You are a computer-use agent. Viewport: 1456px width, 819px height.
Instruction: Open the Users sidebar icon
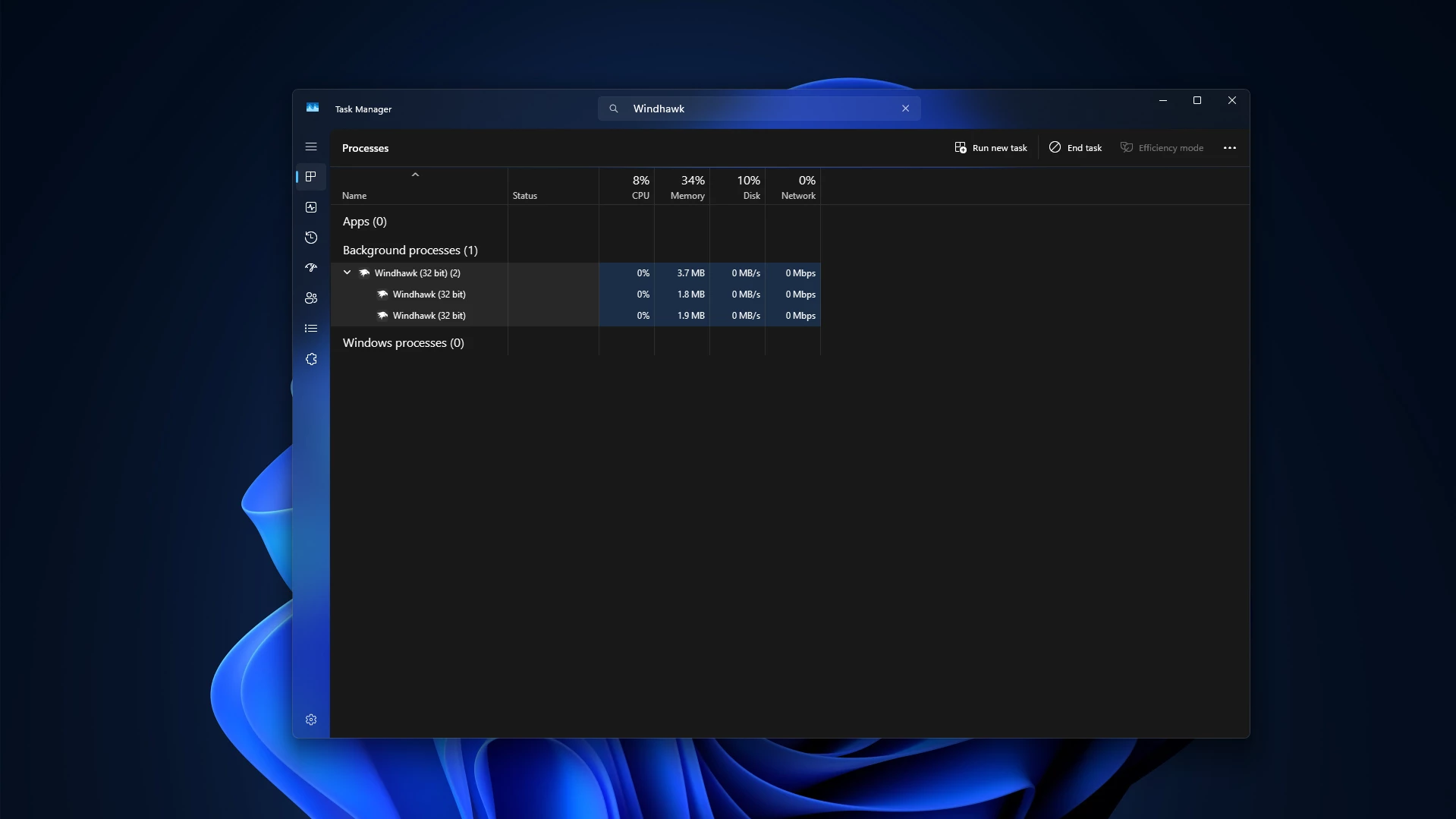[x=311, y=298]
